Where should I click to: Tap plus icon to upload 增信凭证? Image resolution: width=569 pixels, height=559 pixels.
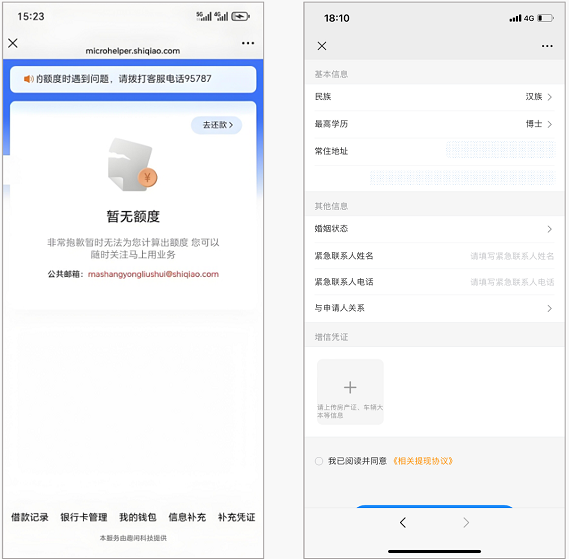[350, 388]
